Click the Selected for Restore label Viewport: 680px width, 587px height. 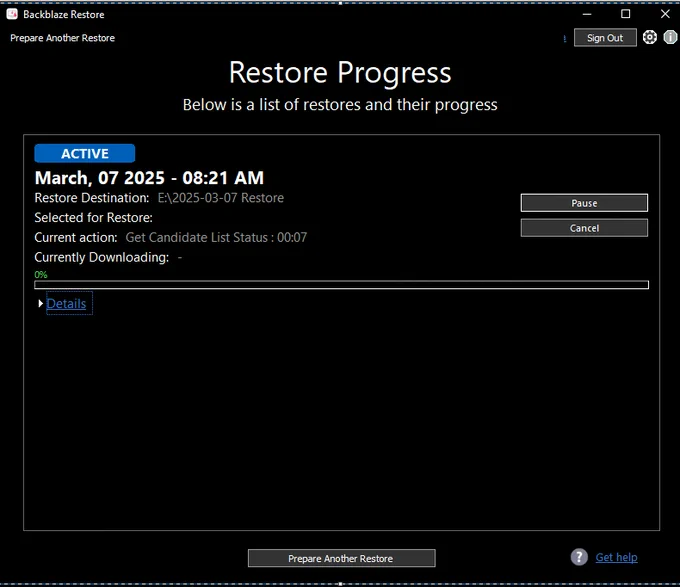click(x=93, y=218)
